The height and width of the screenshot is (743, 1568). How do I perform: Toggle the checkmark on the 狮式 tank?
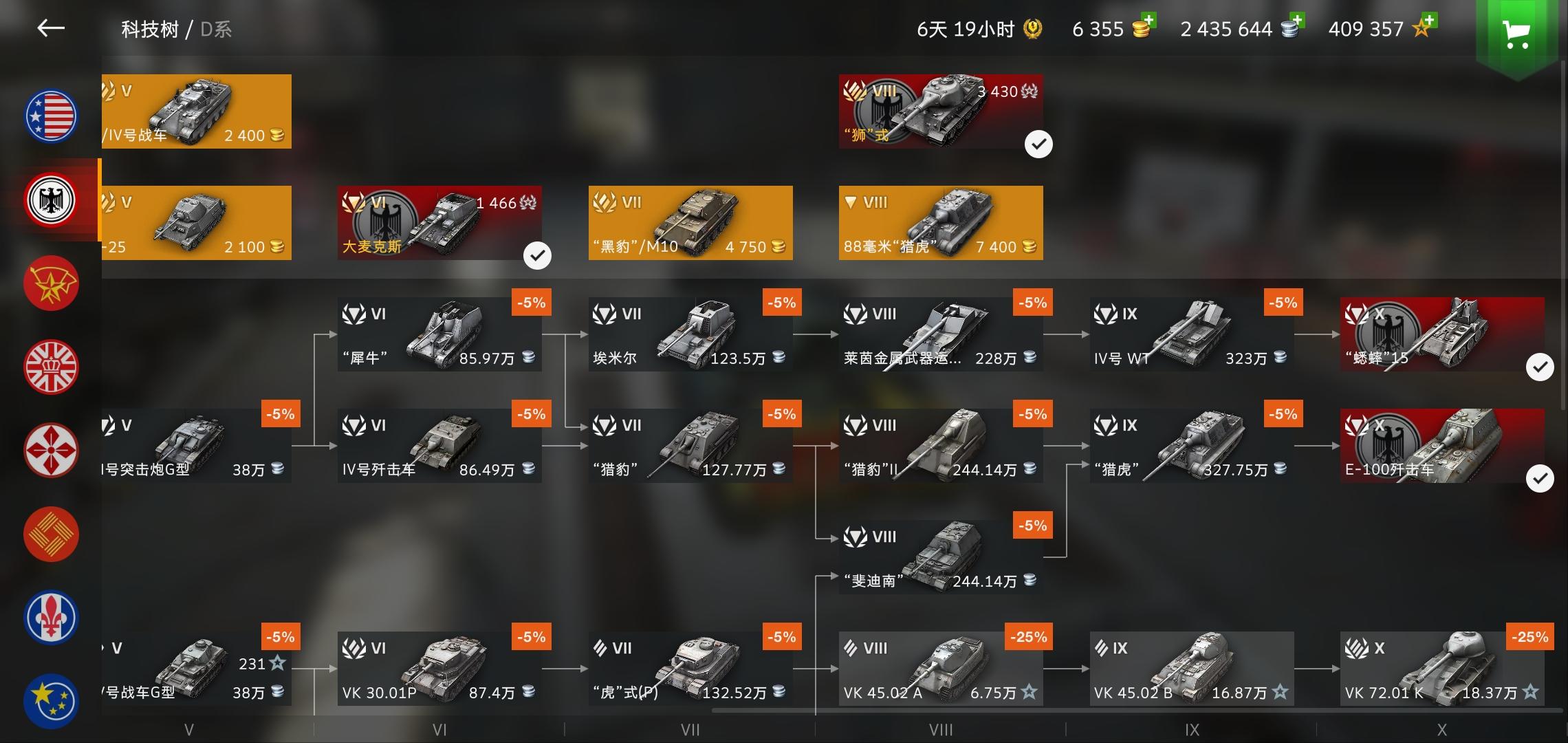(1038, 144)
